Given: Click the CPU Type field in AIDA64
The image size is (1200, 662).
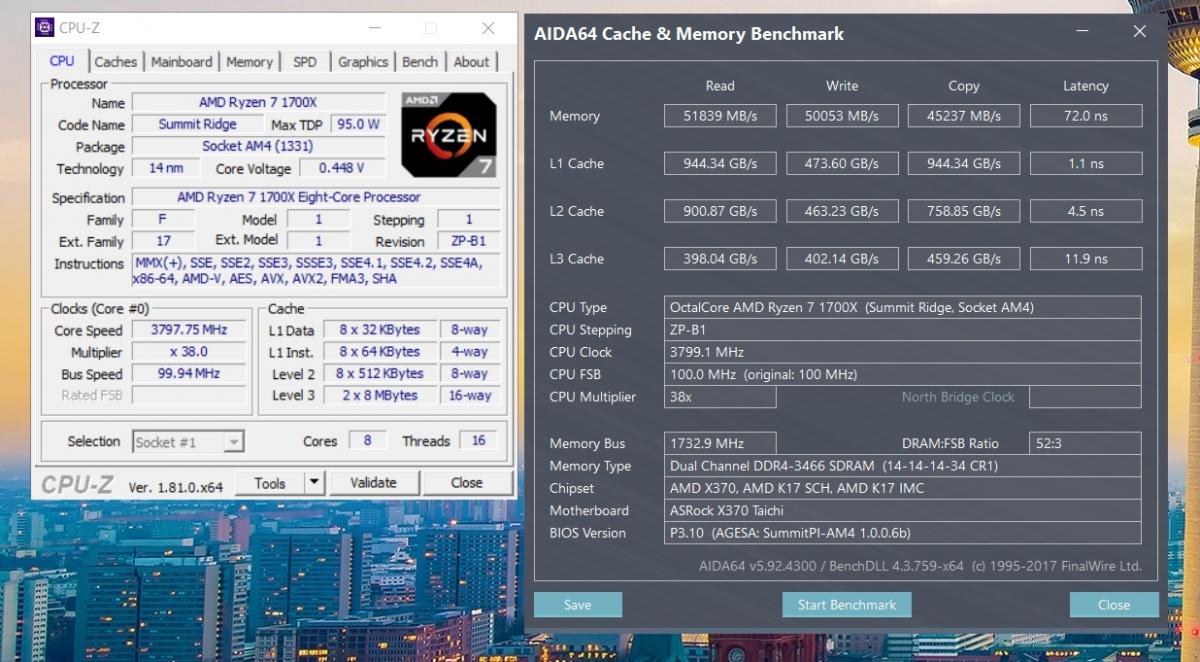Looking at the screenshot, I should pos(903,308).
